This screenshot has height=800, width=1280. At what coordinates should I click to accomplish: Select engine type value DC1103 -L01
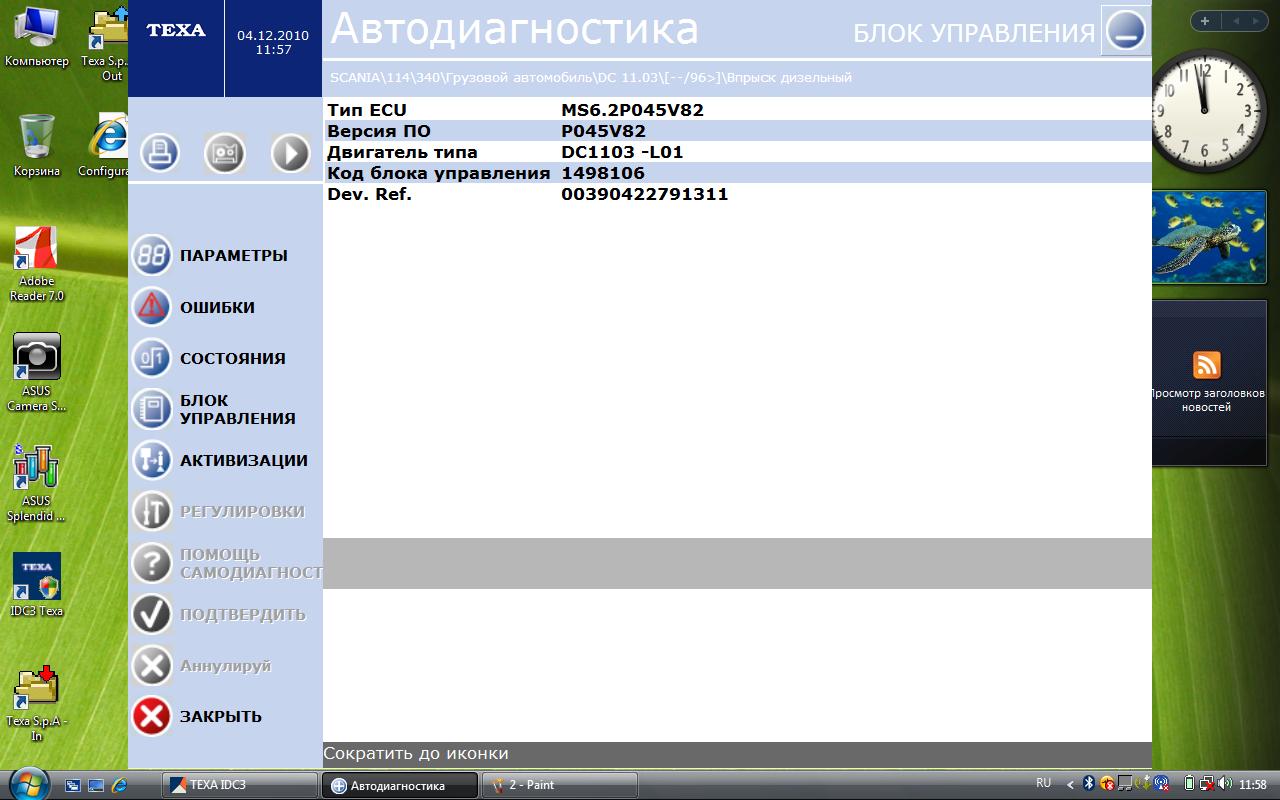click(x=622, y=152)
